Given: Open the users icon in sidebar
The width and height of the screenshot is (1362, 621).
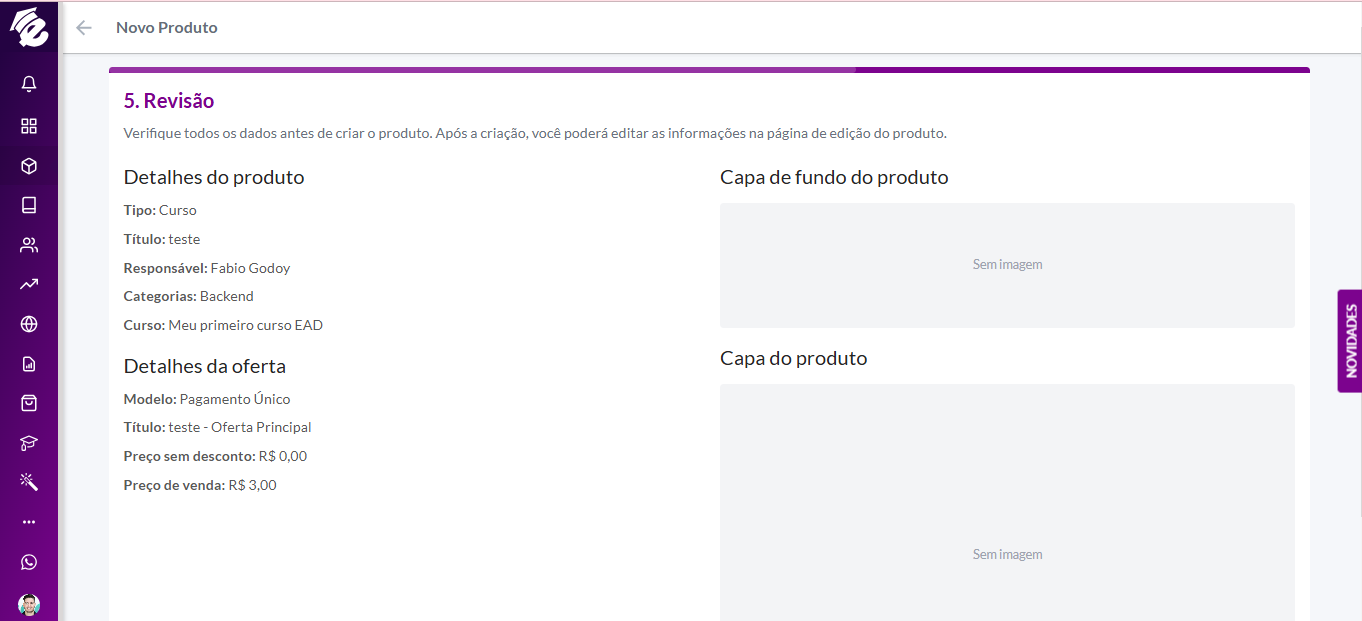Looking at the screenshot, I should tap(29, 245).
